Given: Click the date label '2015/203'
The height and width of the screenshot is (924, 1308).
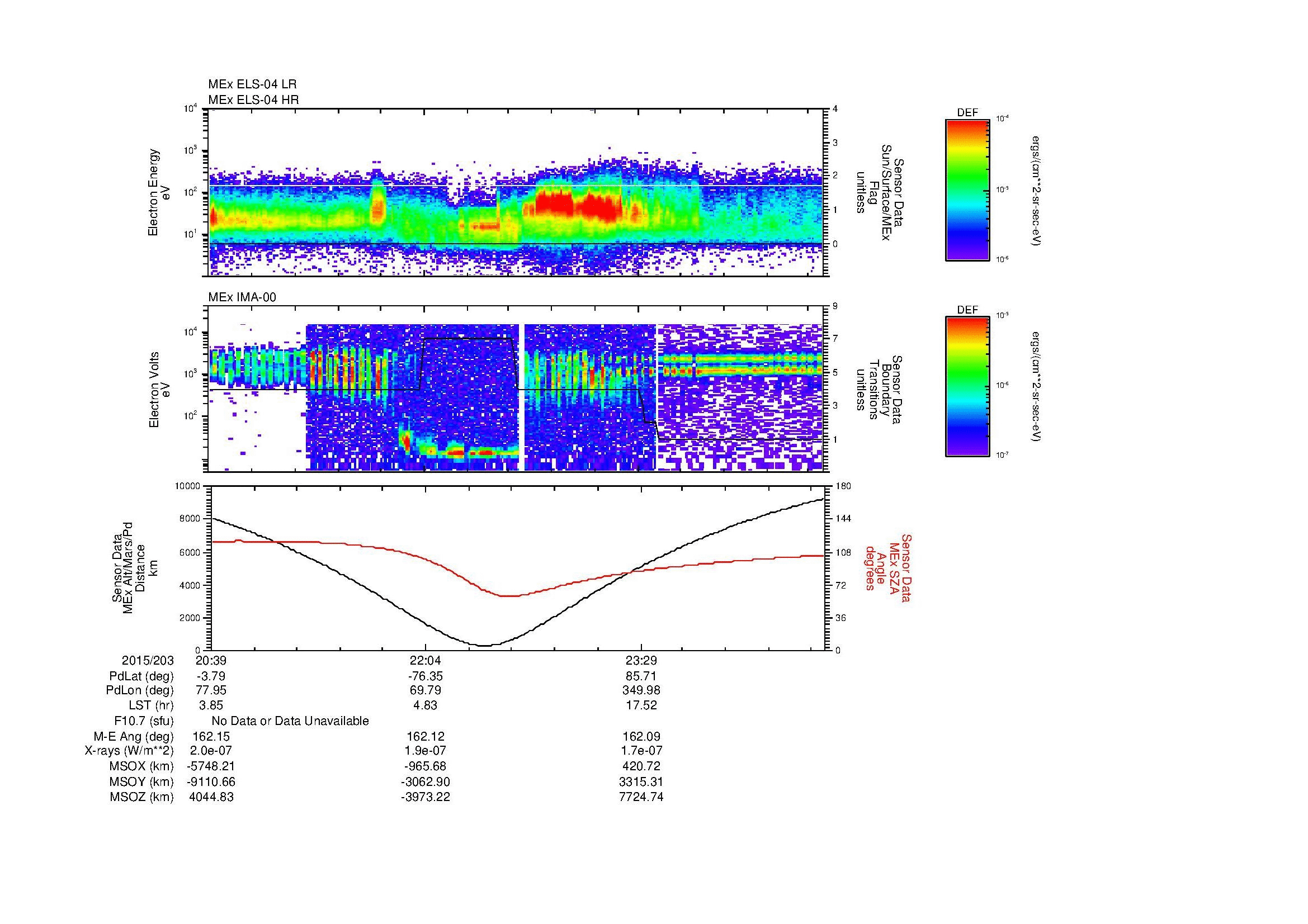Looking at the screenshot, I should (x=148, y=660).
